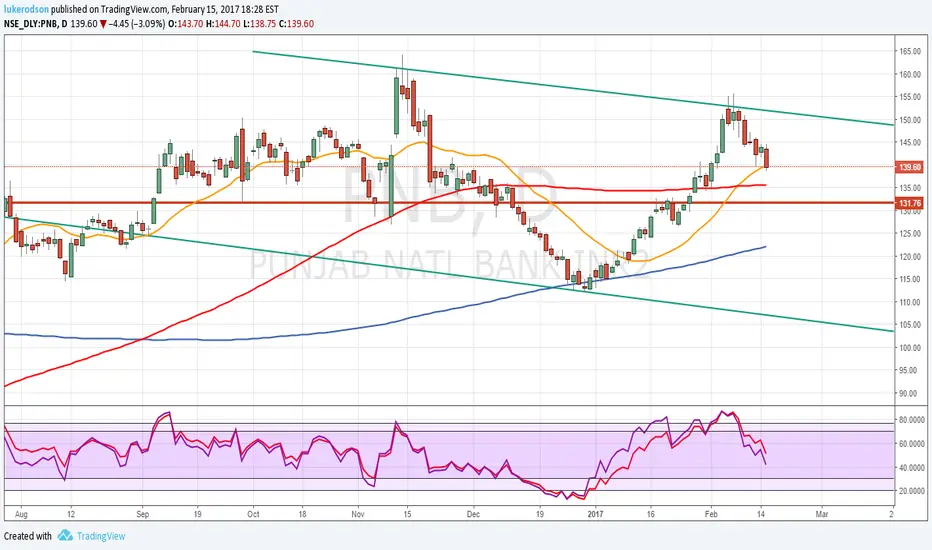932x550 pixels.
Task: Click the 125.00 price axis label
Action: tap(909, 234)
